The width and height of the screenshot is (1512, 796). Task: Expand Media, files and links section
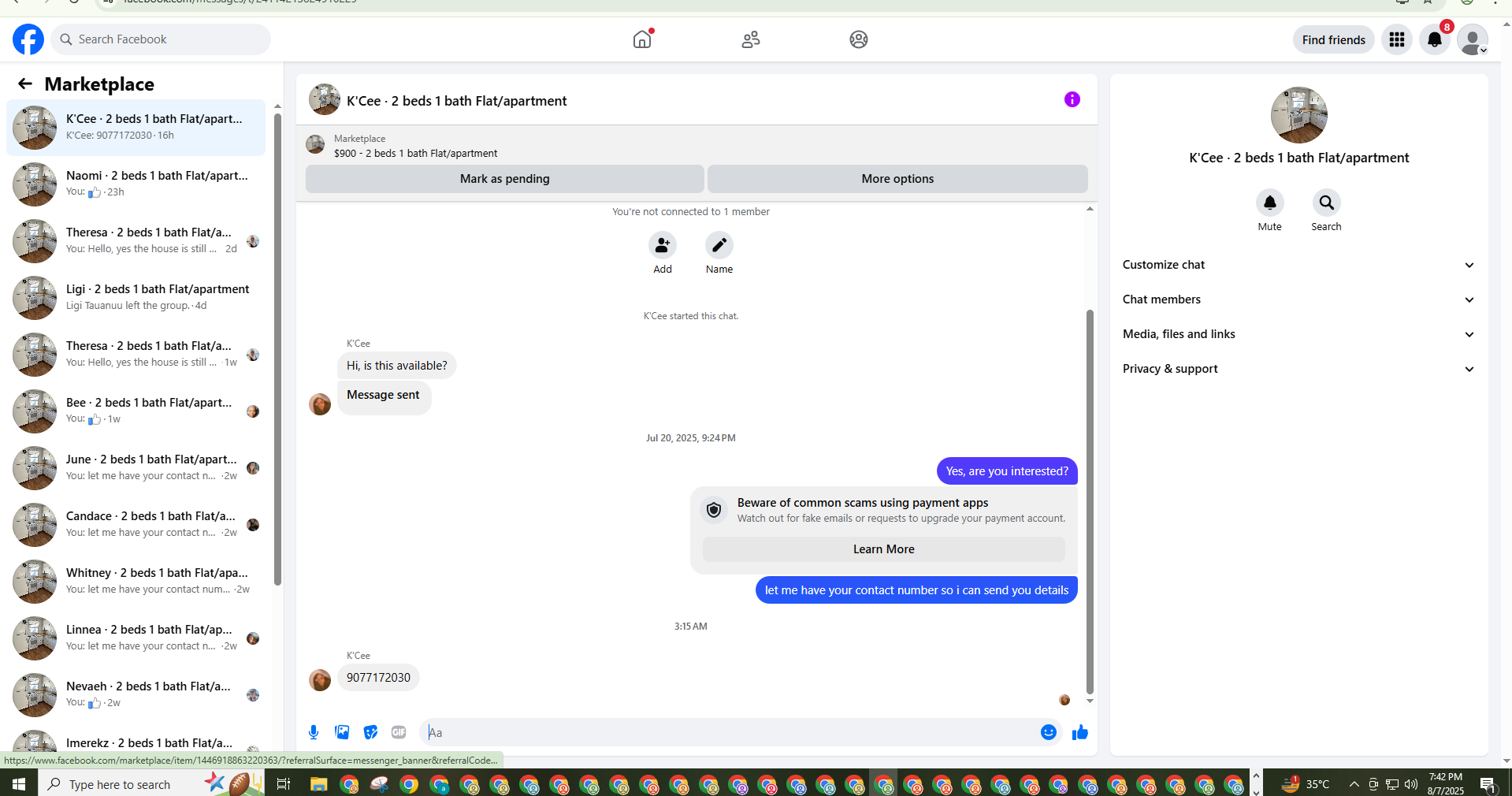click(1298, 334)
